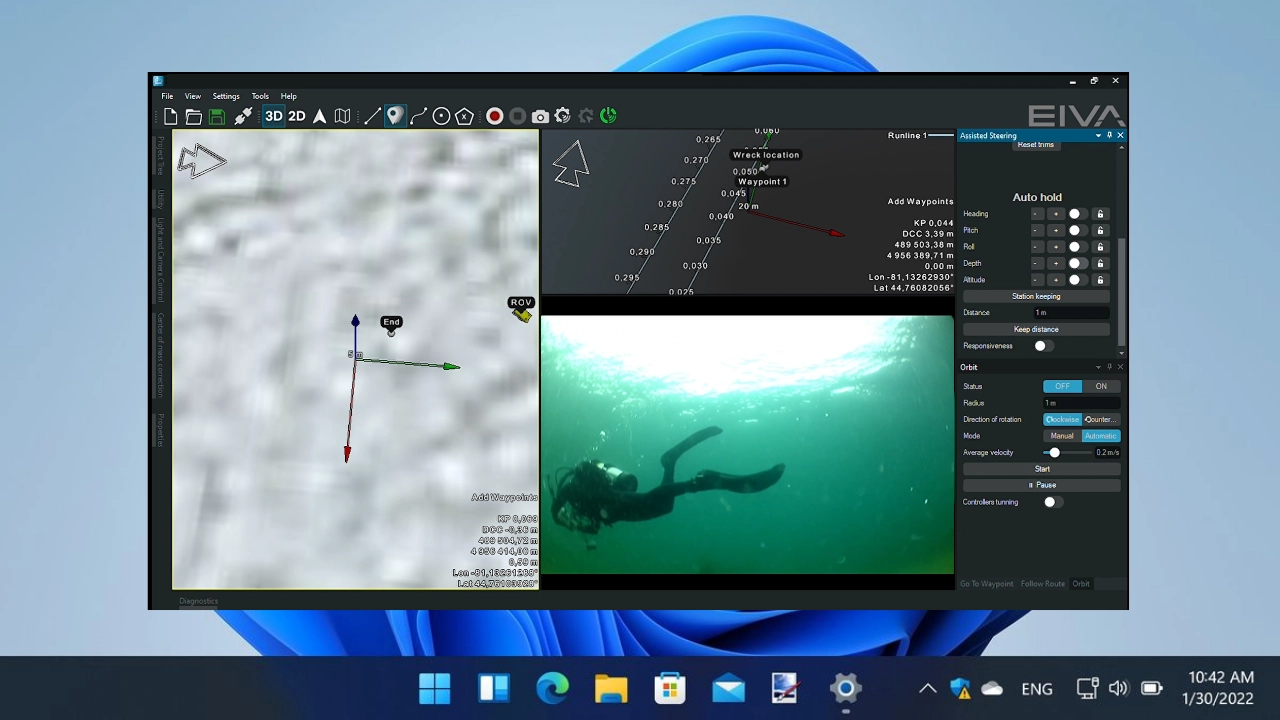Click the Distance input field
Image resolution: width=1280 pixels, height=720 pixels.
pos(1071,313)
